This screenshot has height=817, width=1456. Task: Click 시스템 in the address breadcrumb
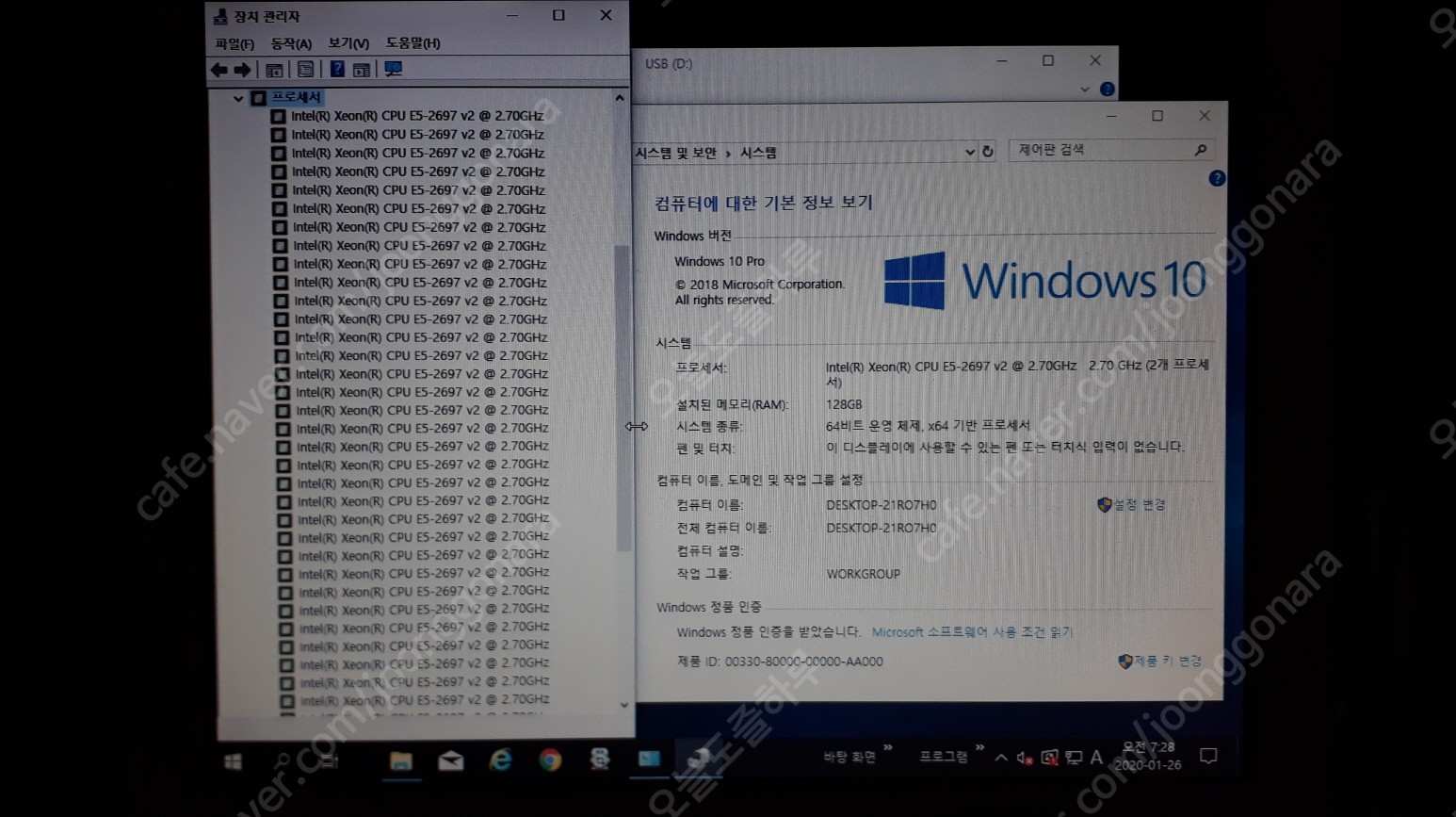point(758,153)
